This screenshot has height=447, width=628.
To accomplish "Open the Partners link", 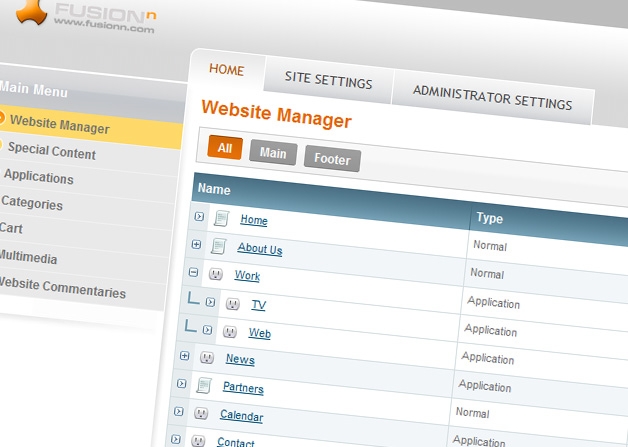I will click(244, 388).
